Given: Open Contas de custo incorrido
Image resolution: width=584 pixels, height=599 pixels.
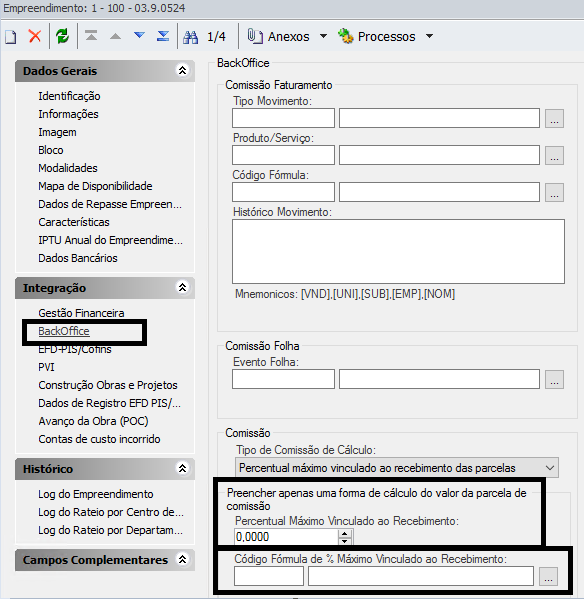Looking at the screenshot, I should coord(99,439).
